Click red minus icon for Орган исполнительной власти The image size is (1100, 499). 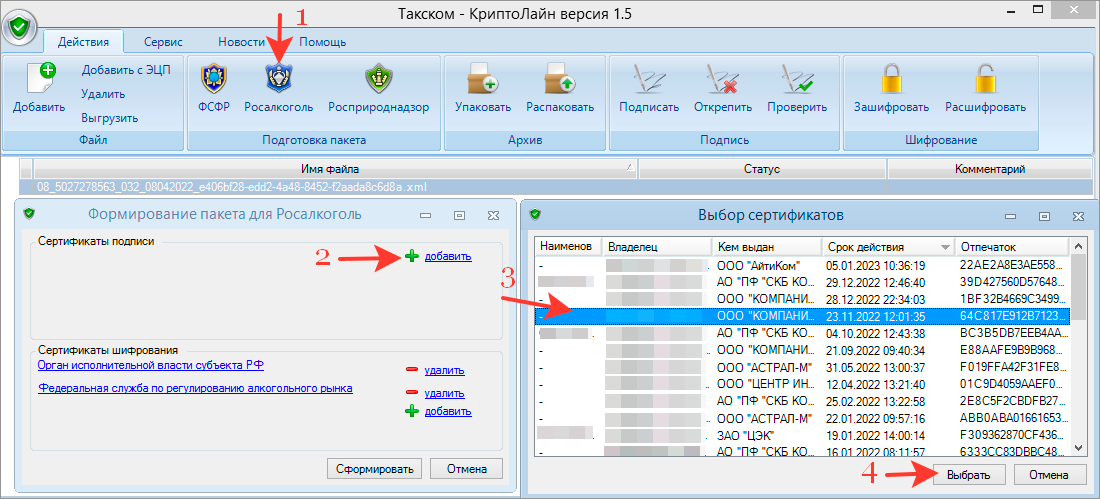tap(412, 370)
